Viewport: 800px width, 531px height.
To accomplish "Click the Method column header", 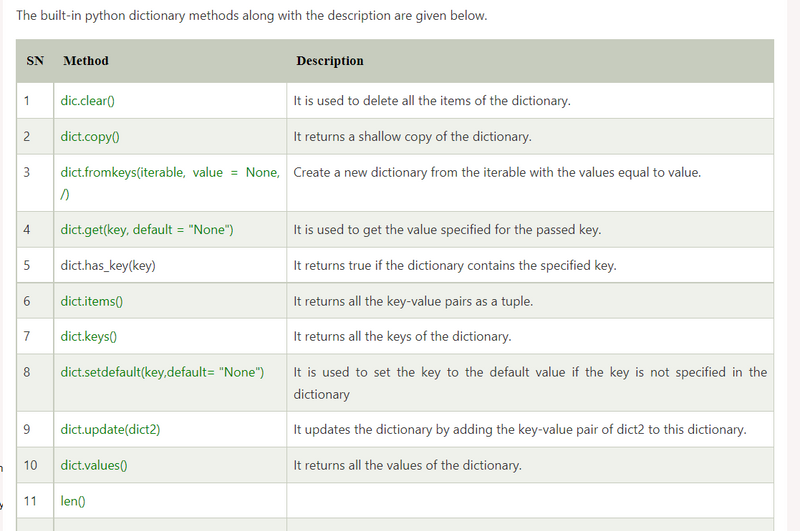I will point(85,61).
